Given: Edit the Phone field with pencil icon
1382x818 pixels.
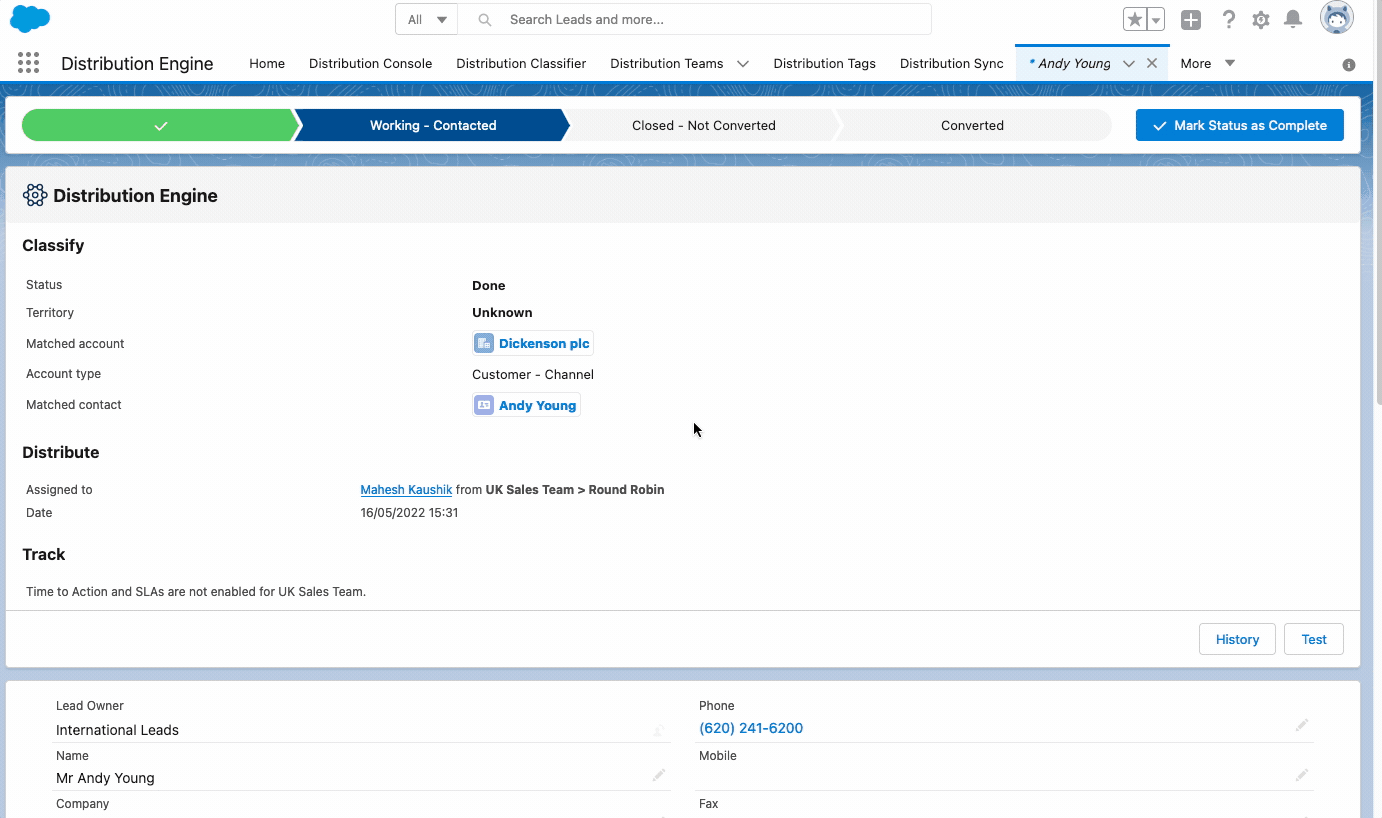Looking at the screenshot, I should pos(1302,725).
